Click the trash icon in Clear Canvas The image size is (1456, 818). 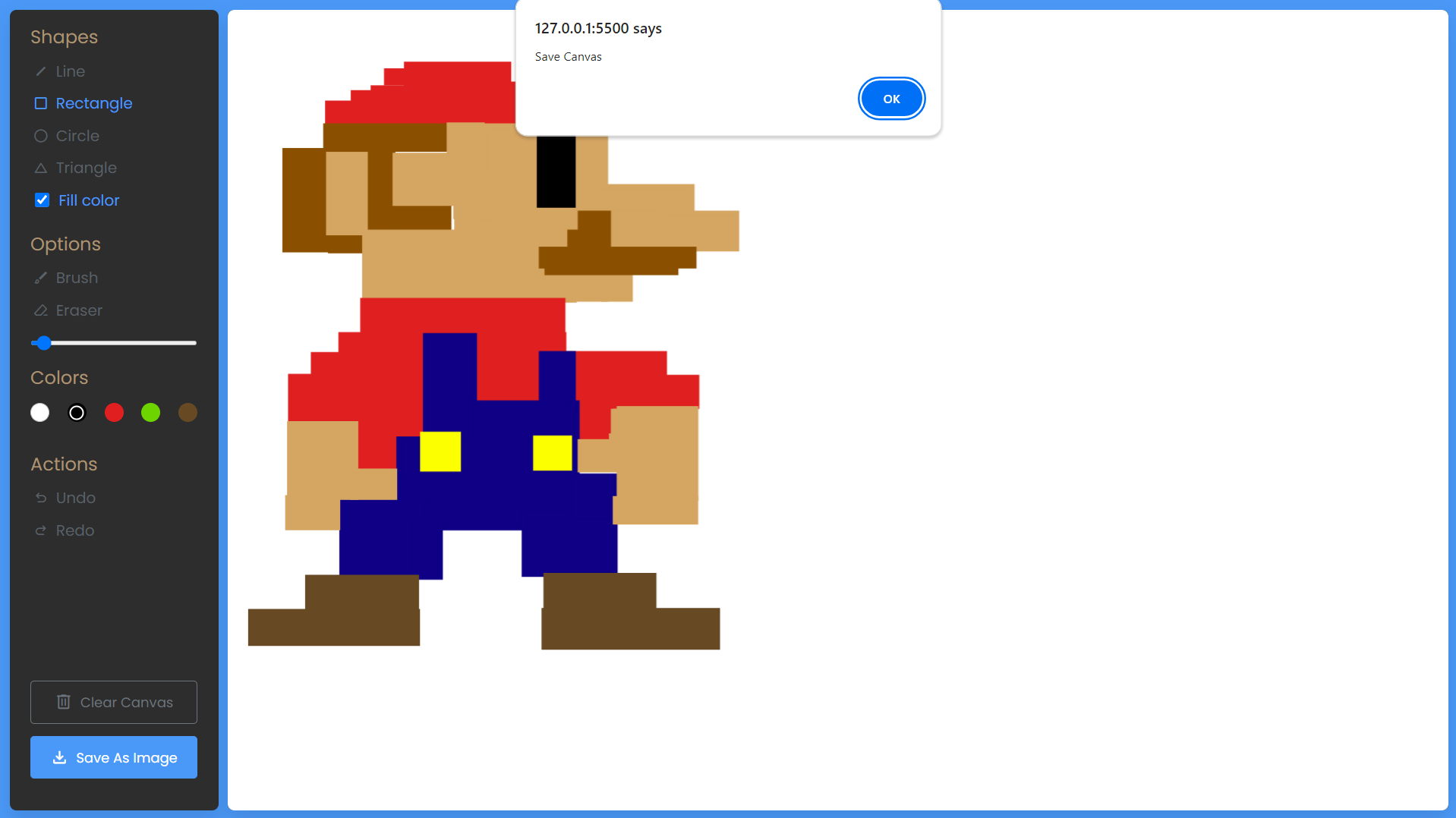coord(64,702)
